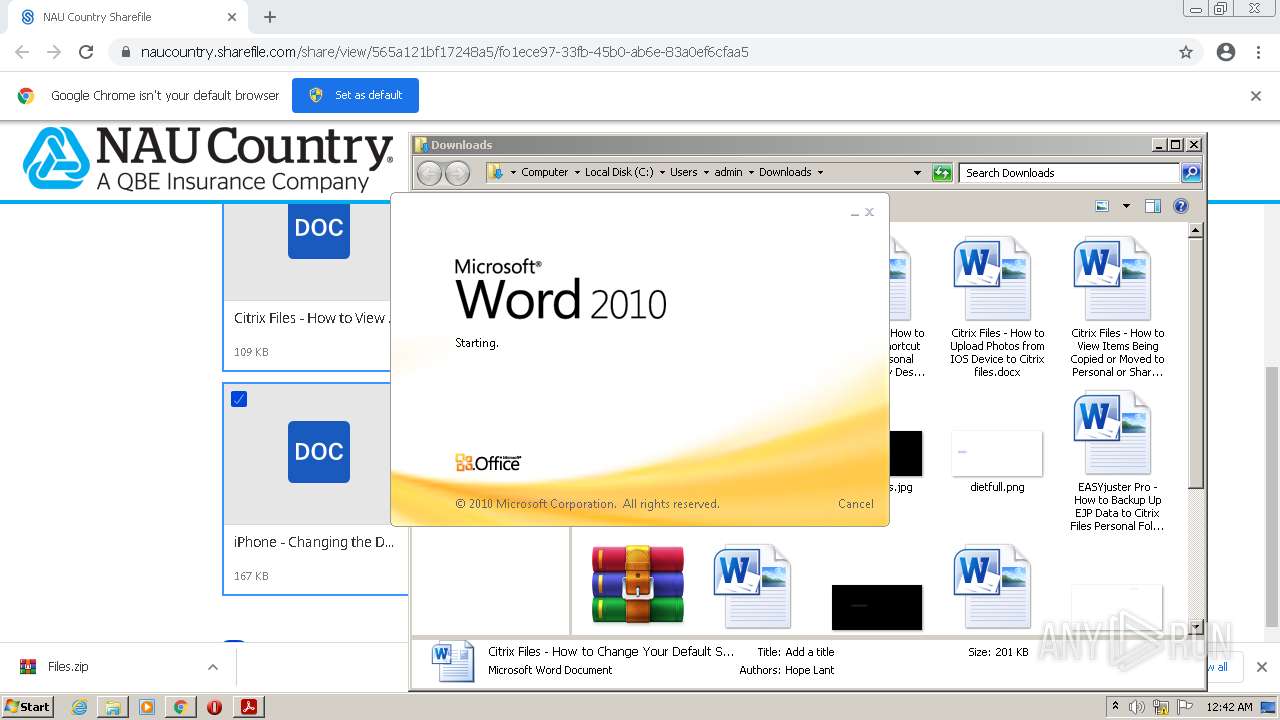Click Chrome's Back navigation arrow
The width and height of the screenshot is (1280, 720).
pyautogui.click(x=22, y=52)
